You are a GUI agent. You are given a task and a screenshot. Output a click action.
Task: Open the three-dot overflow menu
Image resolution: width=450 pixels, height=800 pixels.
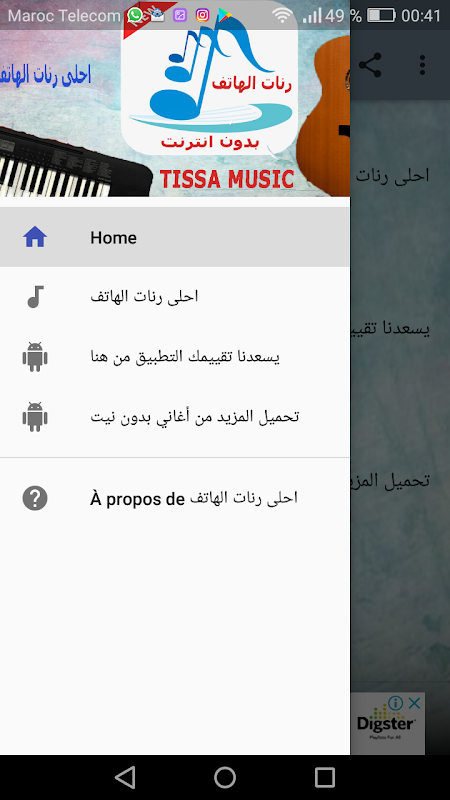[x=422, y=65]
